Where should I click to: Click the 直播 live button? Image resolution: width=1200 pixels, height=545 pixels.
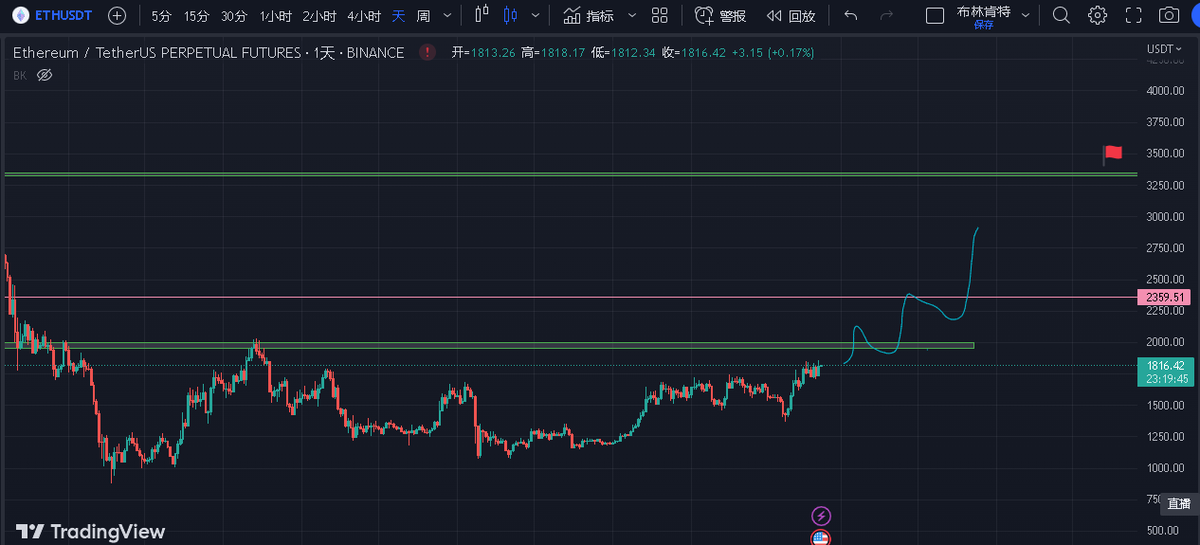point(1178,503)
